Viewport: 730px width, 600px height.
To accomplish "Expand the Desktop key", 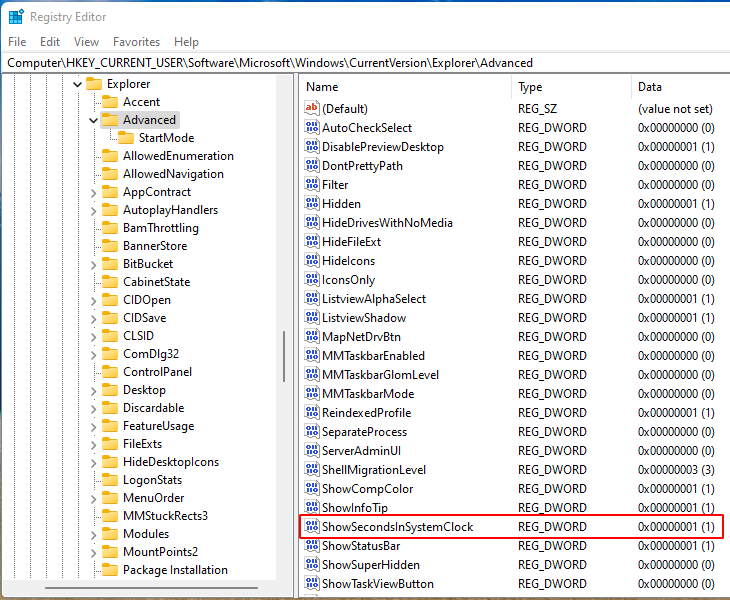I will [x=93, y=391].
